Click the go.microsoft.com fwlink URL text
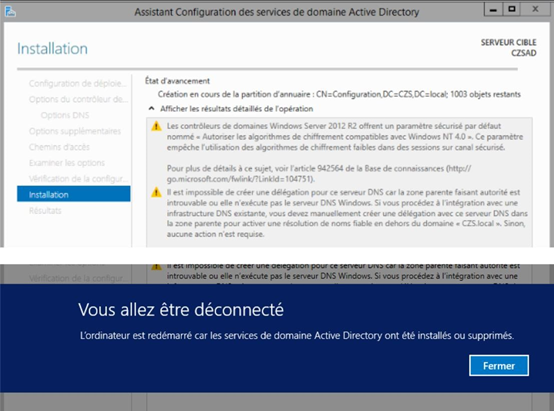This screenshot has height=411, width=554. 240,179
